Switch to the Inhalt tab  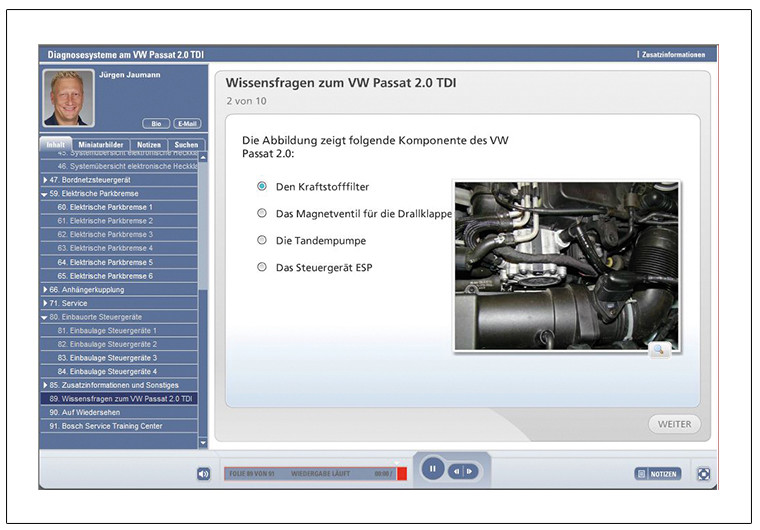[56, 145]
